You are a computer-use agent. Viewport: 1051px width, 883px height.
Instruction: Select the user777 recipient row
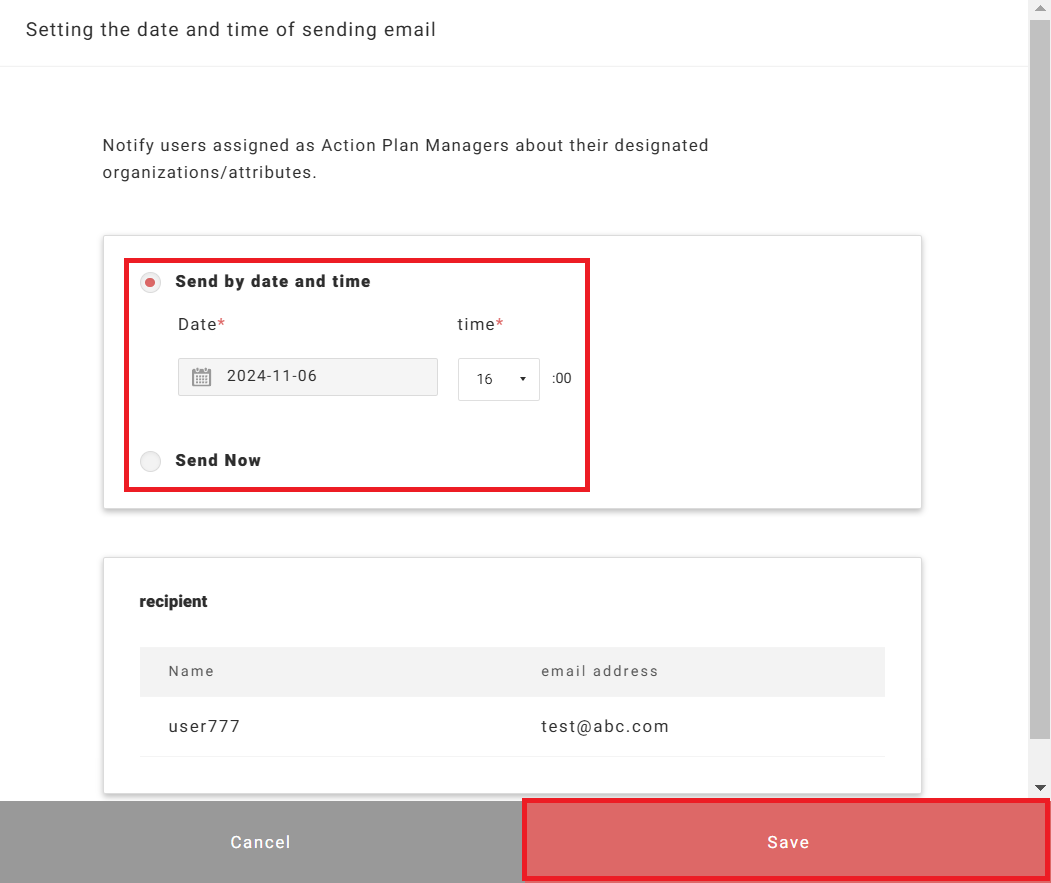point(204,727)
